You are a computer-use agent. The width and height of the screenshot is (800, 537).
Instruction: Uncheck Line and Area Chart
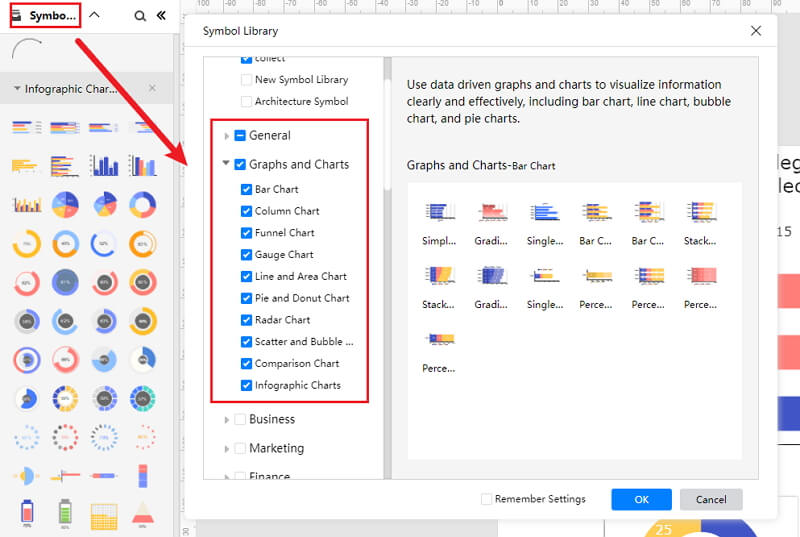(x=246, y=276)
